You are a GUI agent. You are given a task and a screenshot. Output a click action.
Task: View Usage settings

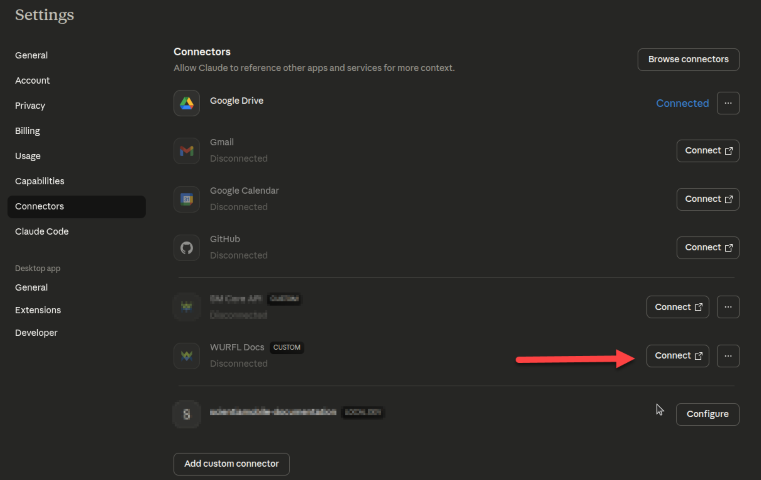tap(28, 156)
